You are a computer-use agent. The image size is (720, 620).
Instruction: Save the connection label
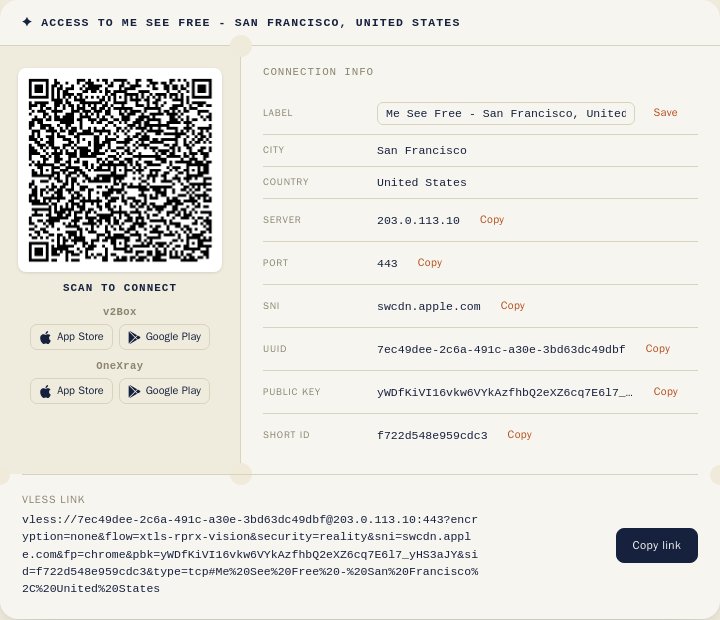coord(665,113)
